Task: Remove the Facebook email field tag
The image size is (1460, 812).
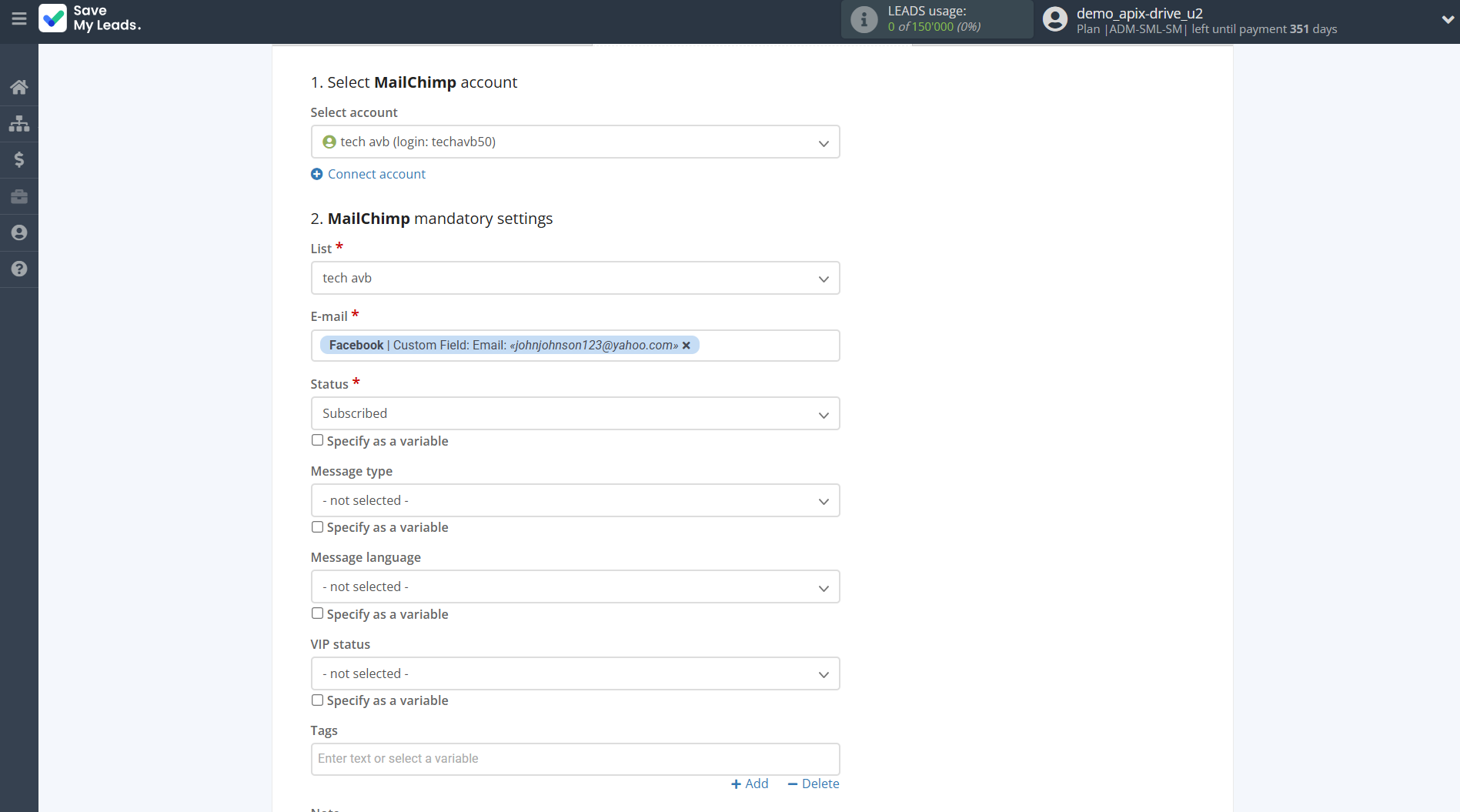Action: [x=687, y=346]
